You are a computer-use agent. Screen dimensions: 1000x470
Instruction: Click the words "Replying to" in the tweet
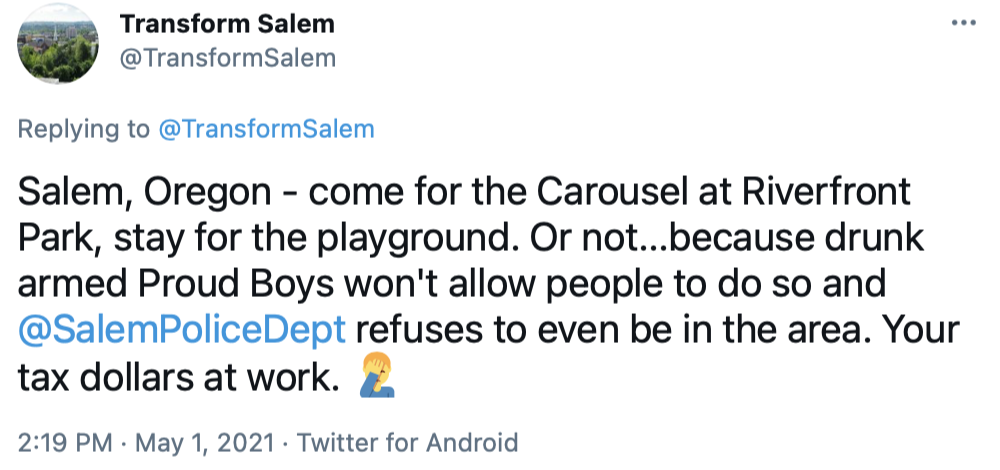click(84, 129)
